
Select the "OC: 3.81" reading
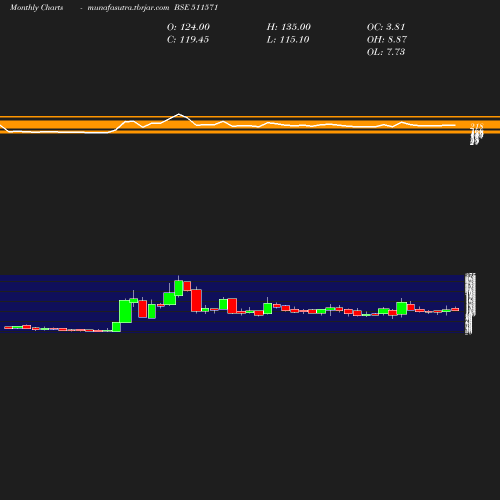[x=386, y=27]
